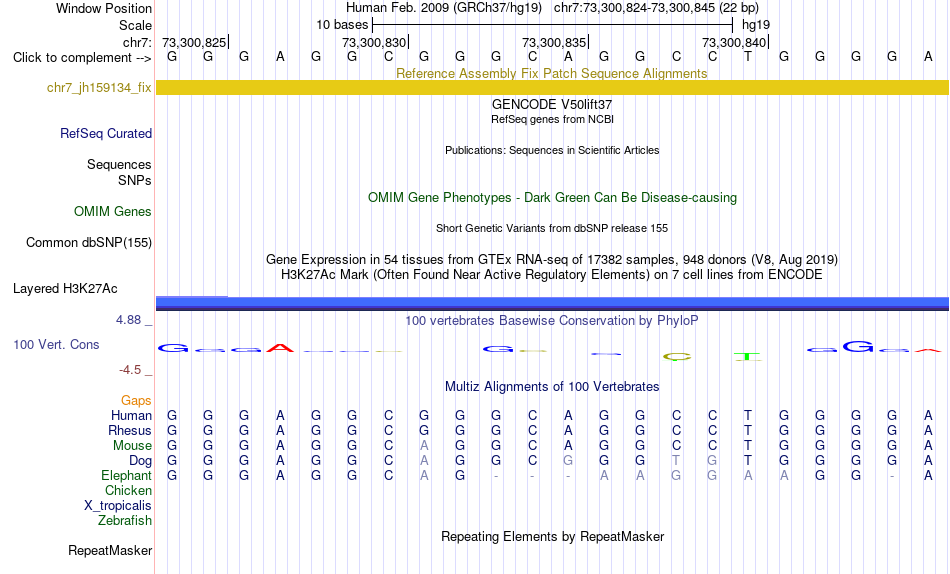This screenshot has width=950, height=574.
Task: Click the 'GENCODE V50lift37' track title
Action: tap(552, 104)
